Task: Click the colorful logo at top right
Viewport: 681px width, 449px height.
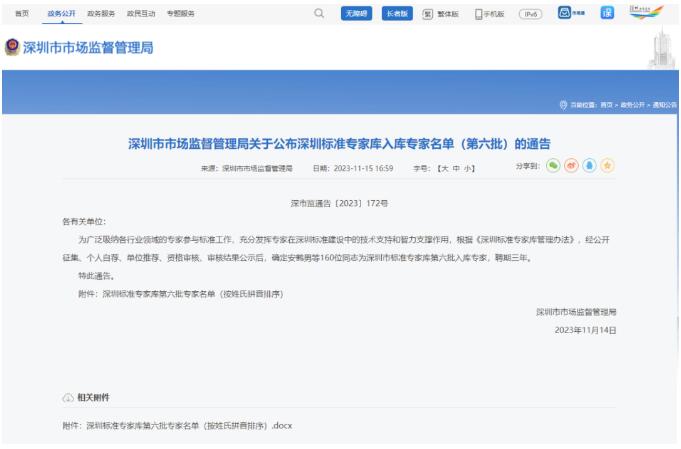Action: click(646, 12)
